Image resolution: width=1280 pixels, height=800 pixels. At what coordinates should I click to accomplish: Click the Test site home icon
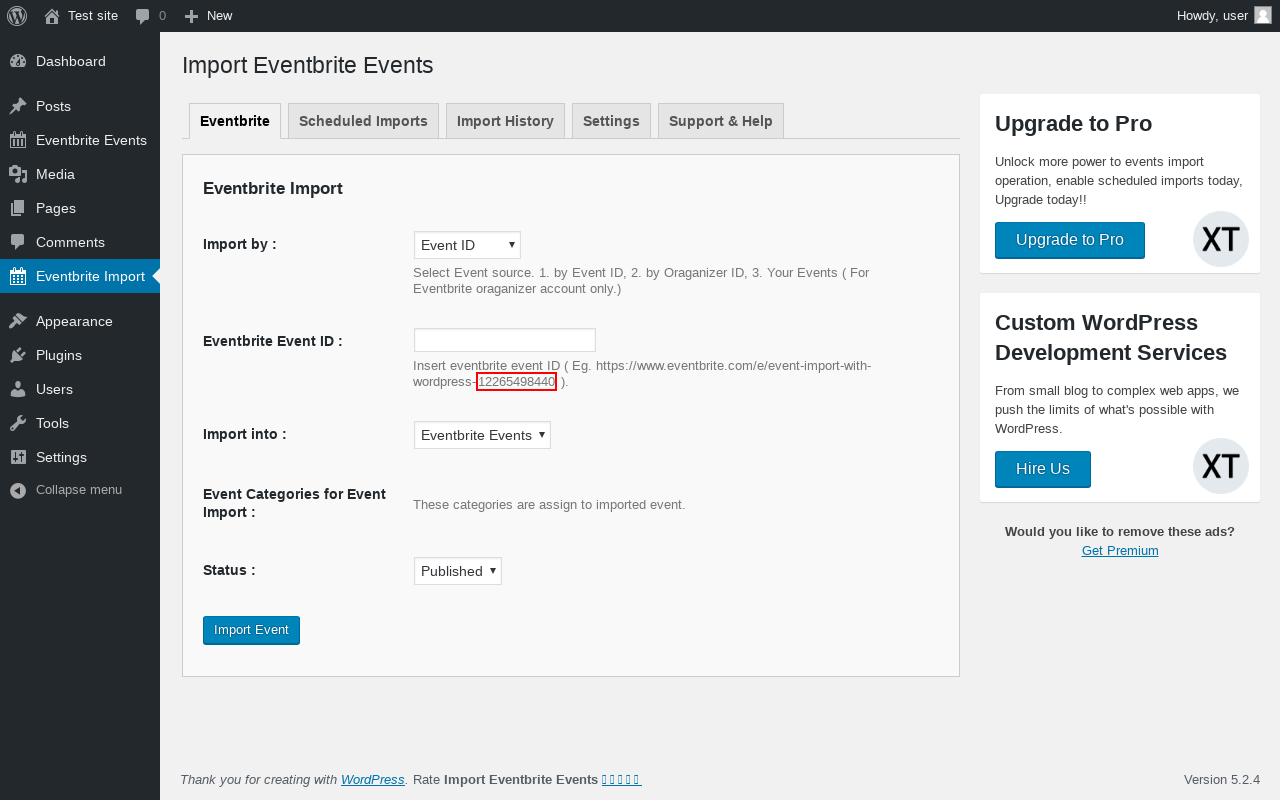(52, 16)
